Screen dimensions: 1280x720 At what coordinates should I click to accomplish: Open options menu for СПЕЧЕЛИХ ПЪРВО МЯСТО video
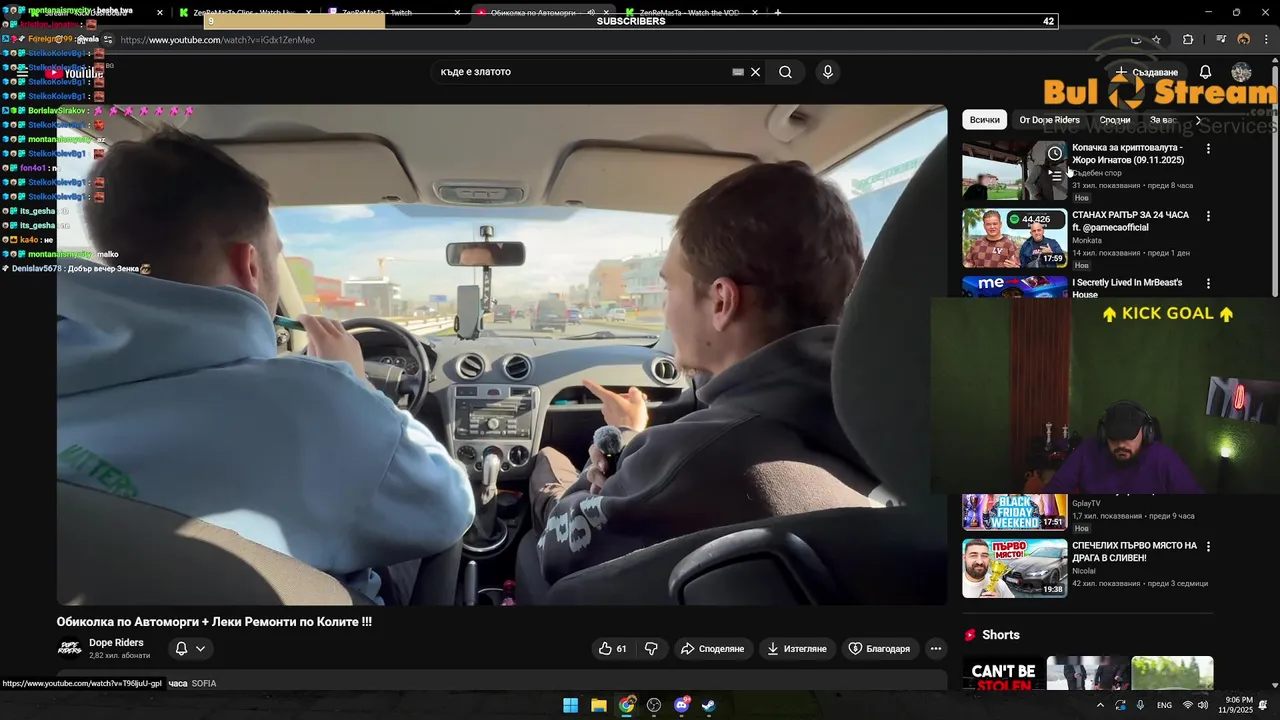pos(1208,547)
